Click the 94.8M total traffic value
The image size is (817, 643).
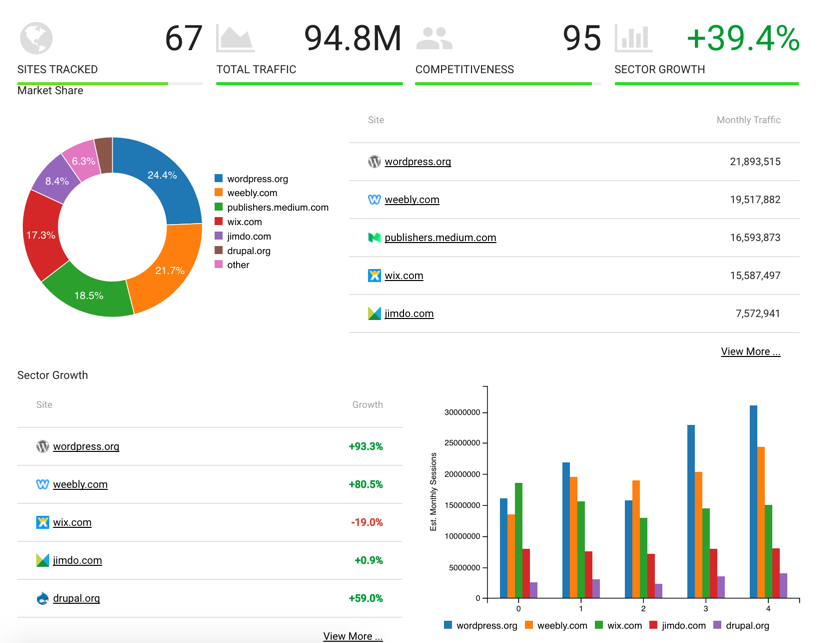pyautogui.click(x=353, y=39)
